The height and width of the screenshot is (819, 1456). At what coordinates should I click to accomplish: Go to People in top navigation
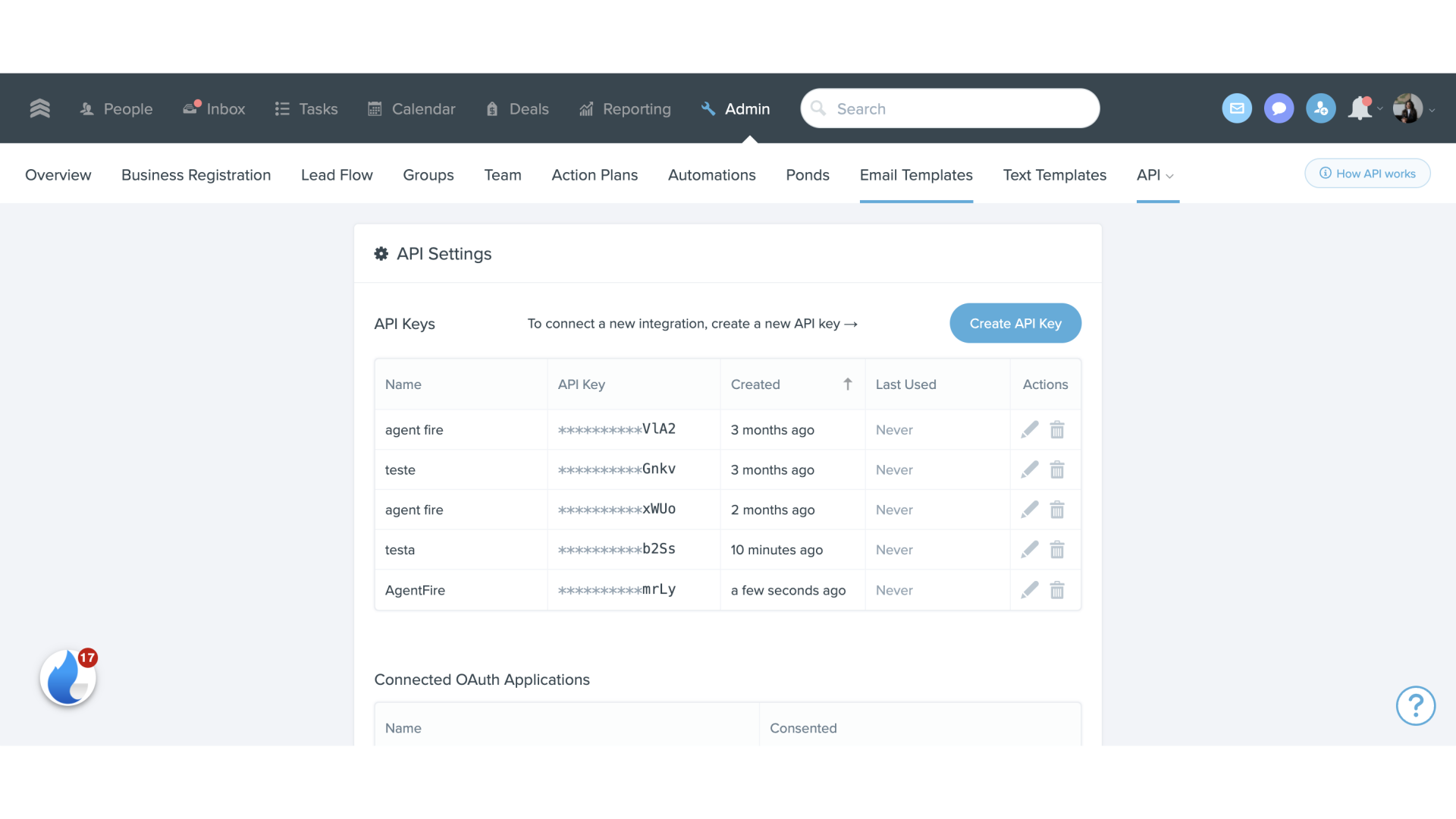[116, 108]
